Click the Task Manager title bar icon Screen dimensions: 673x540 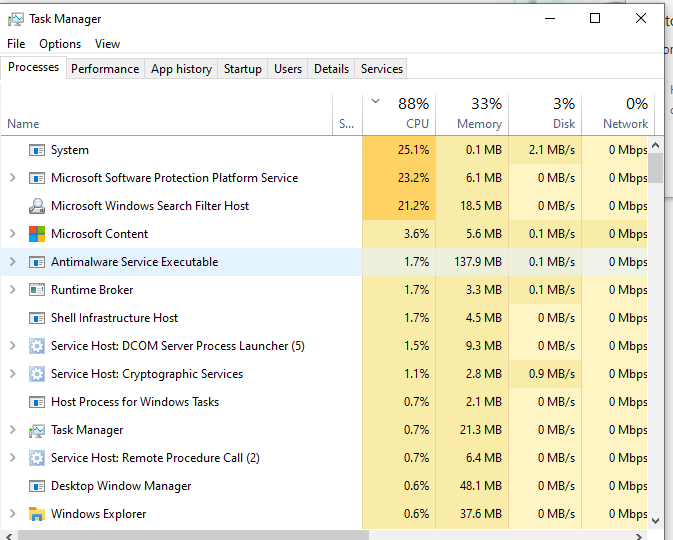(x=15, y=19)
